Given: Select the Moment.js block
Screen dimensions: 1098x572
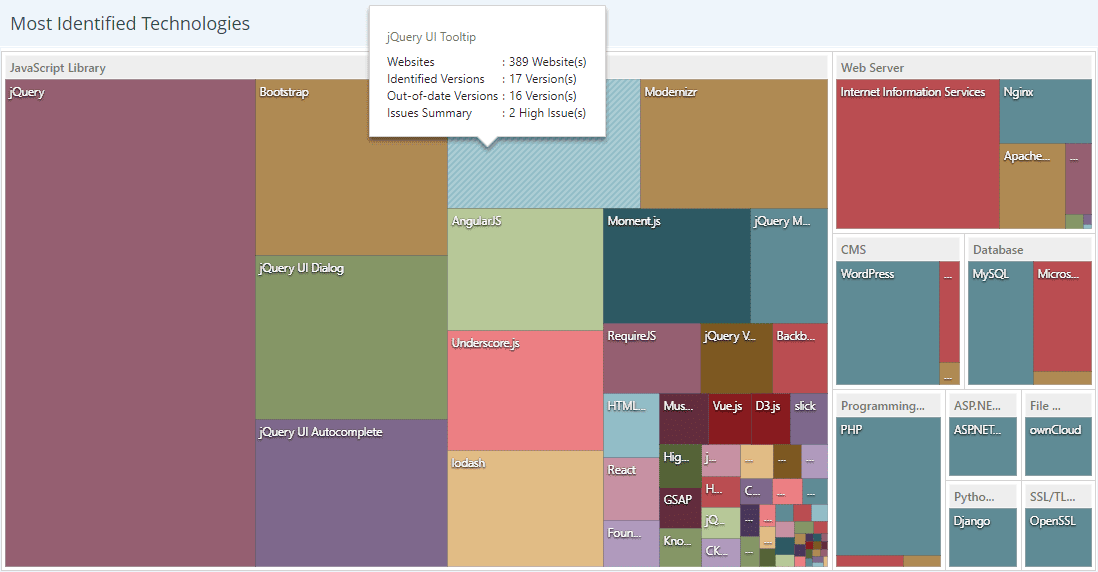Looking at the screenshot, I should (x=676, y=265).
